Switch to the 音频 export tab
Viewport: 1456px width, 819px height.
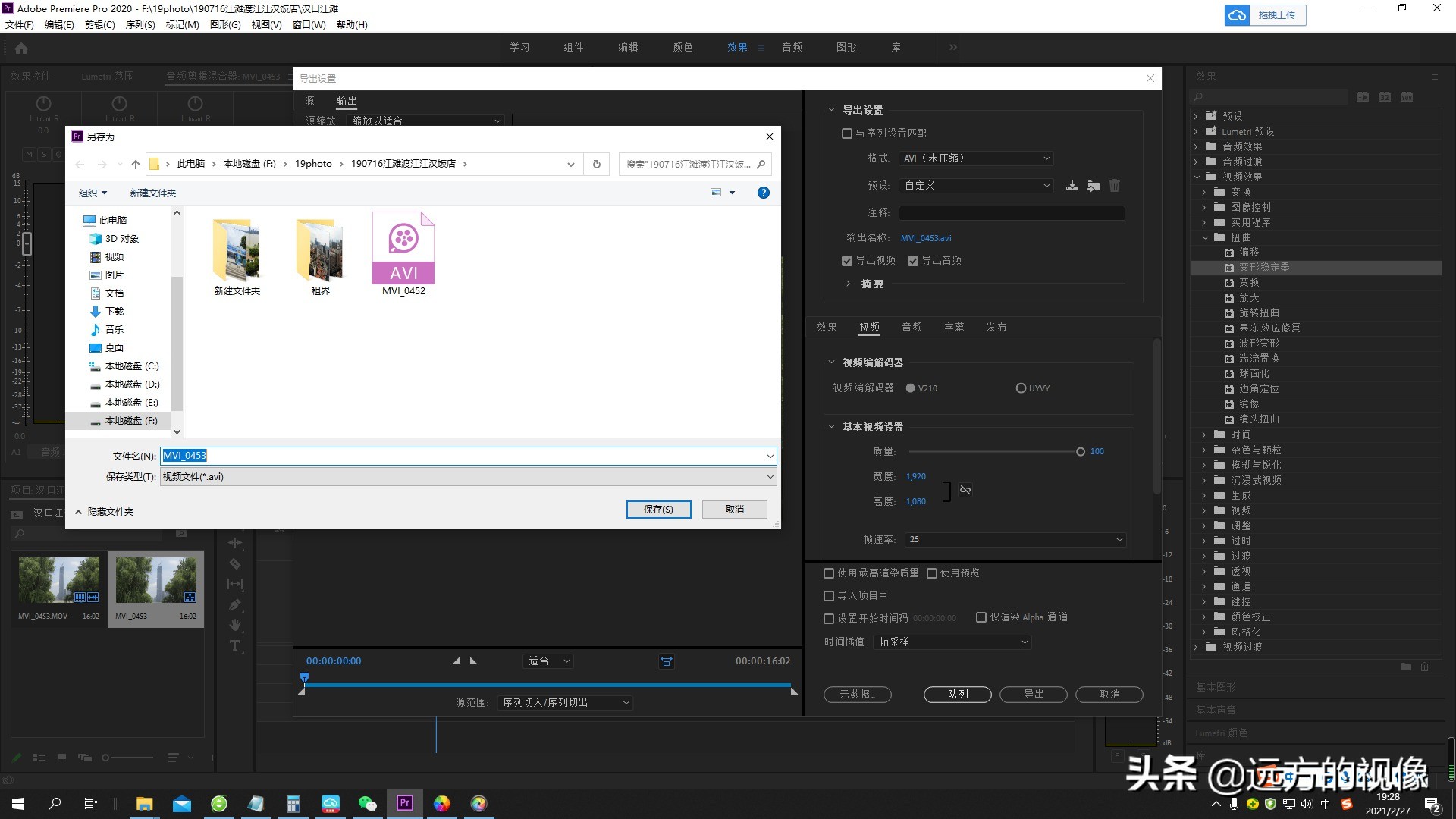tap(912, 328)
